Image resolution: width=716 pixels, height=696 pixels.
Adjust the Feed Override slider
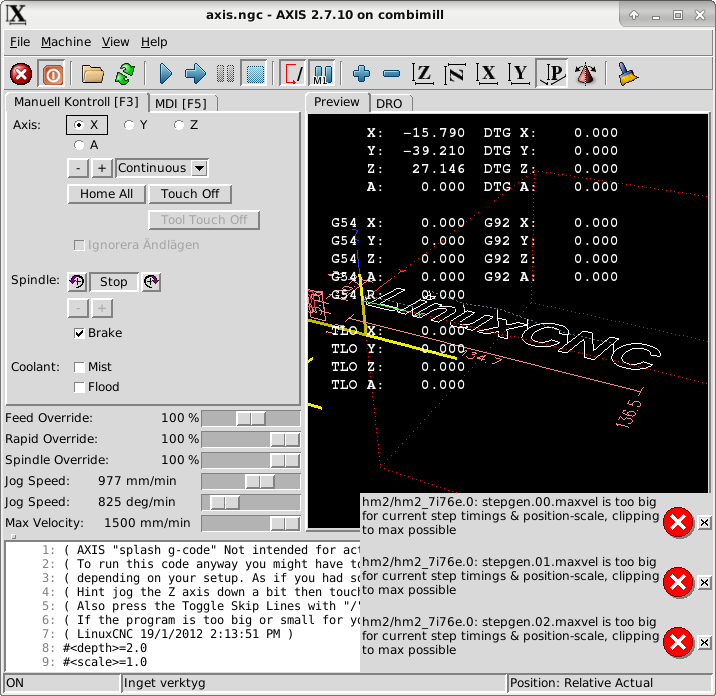(x=251, y=418)
